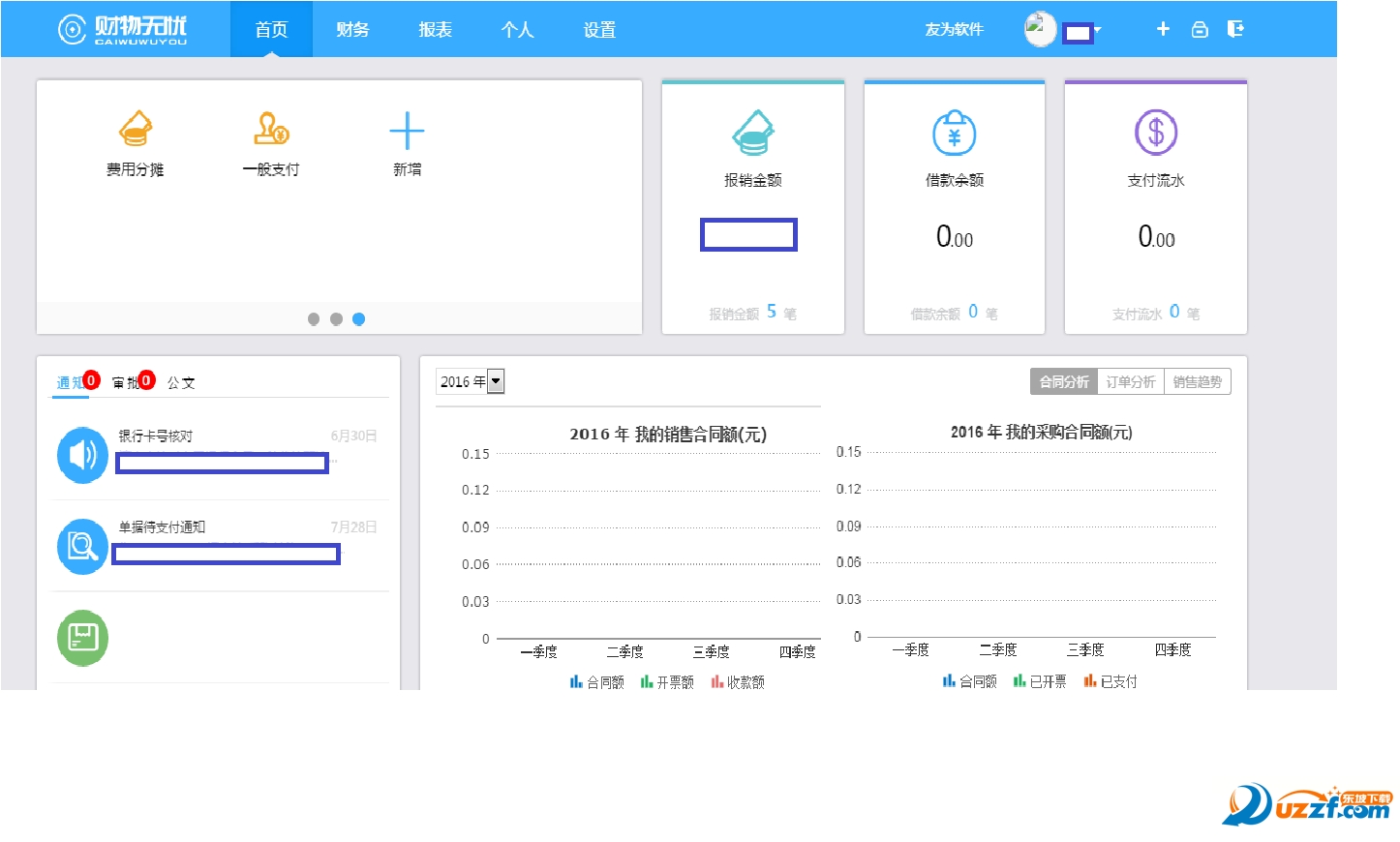Go to the 首页 menu
The image size is (1400, 842).
pyautogui.click(x=271, y=29)
